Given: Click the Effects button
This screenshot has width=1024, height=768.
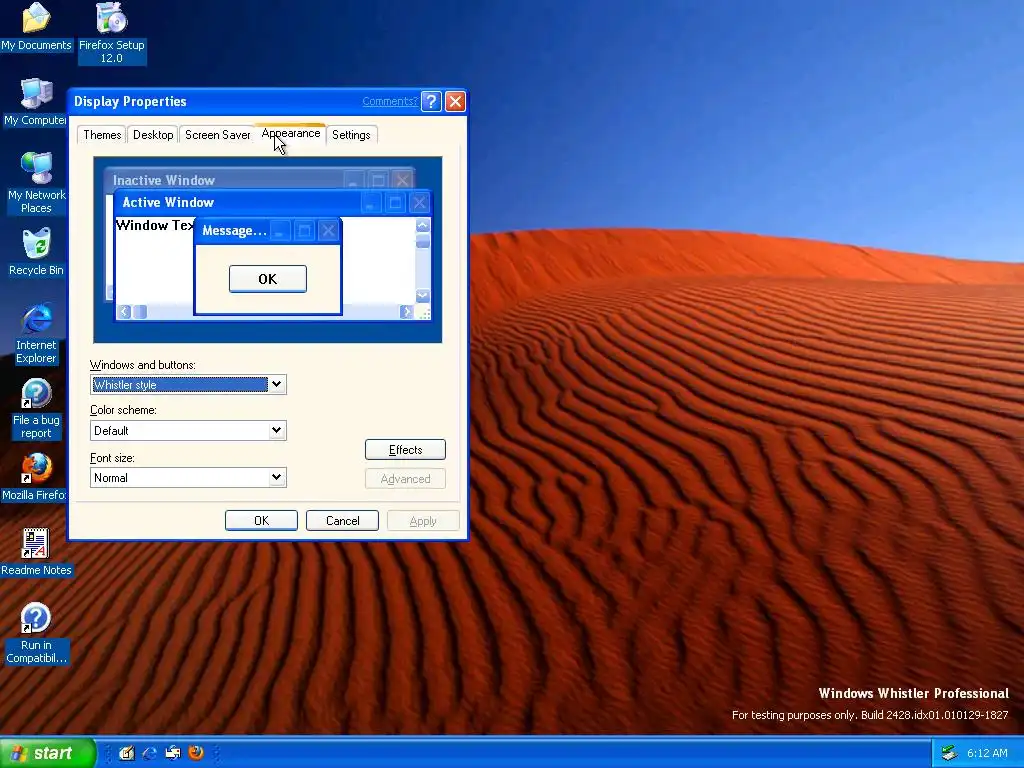Looking at the screenshot, I should point(406,450).
